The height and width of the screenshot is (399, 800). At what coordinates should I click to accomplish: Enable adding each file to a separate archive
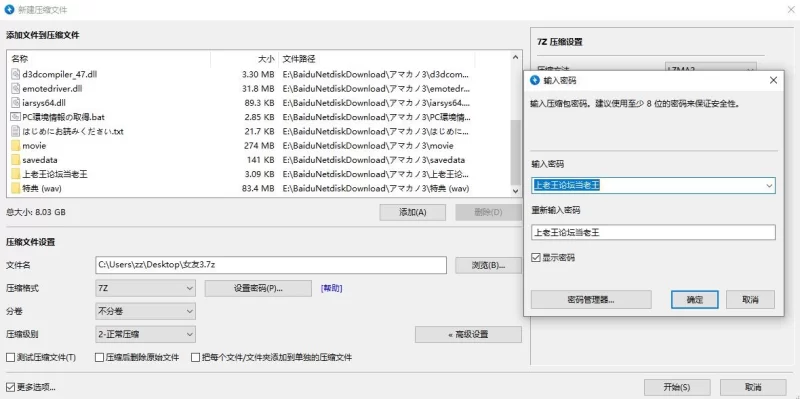pyautogui.click(x=195, y=357)
